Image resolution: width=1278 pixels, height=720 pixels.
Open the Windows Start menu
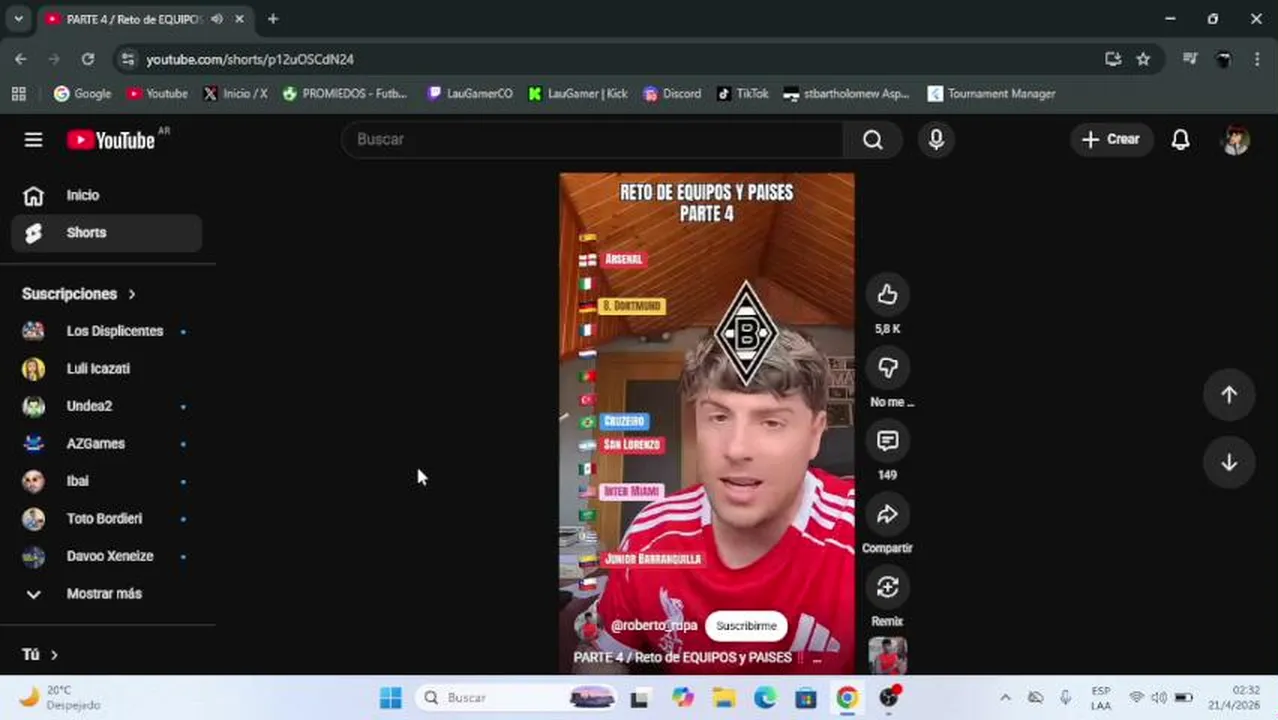391,697
